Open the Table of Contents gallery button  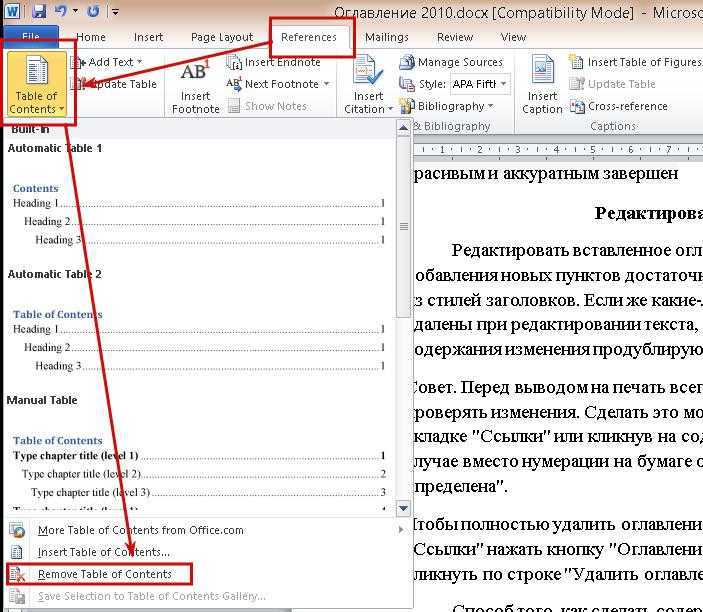(x=37, y=84)
